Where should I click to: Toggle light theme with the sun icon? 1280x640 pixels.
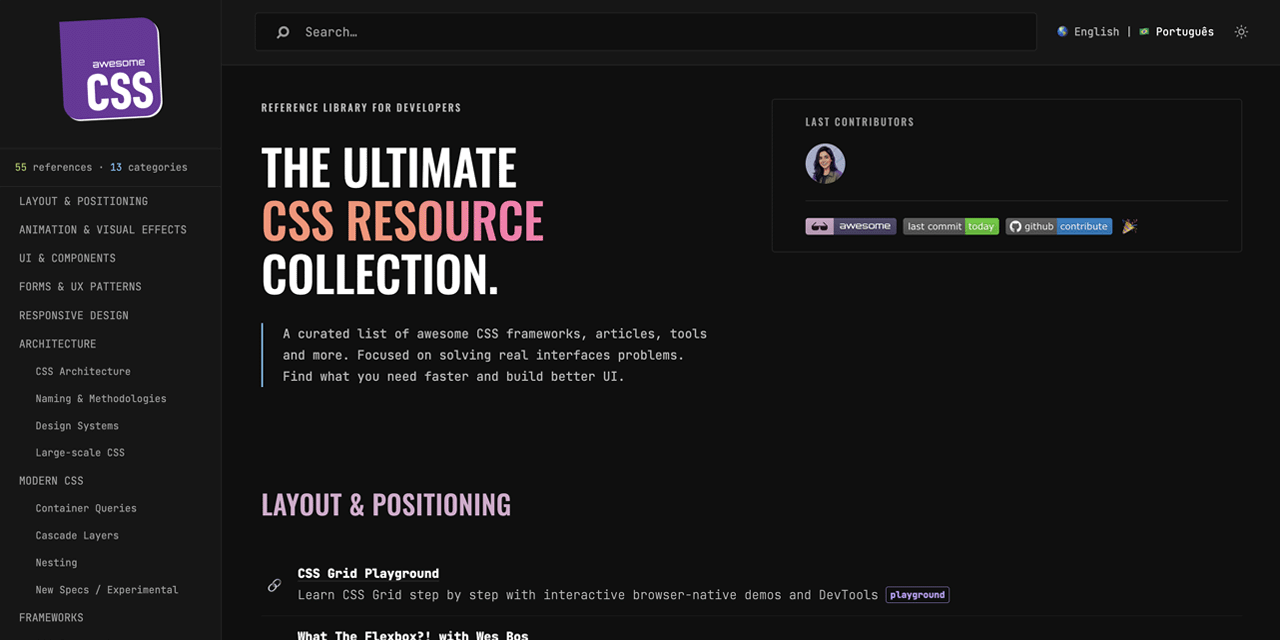(x=1241, y=32)
